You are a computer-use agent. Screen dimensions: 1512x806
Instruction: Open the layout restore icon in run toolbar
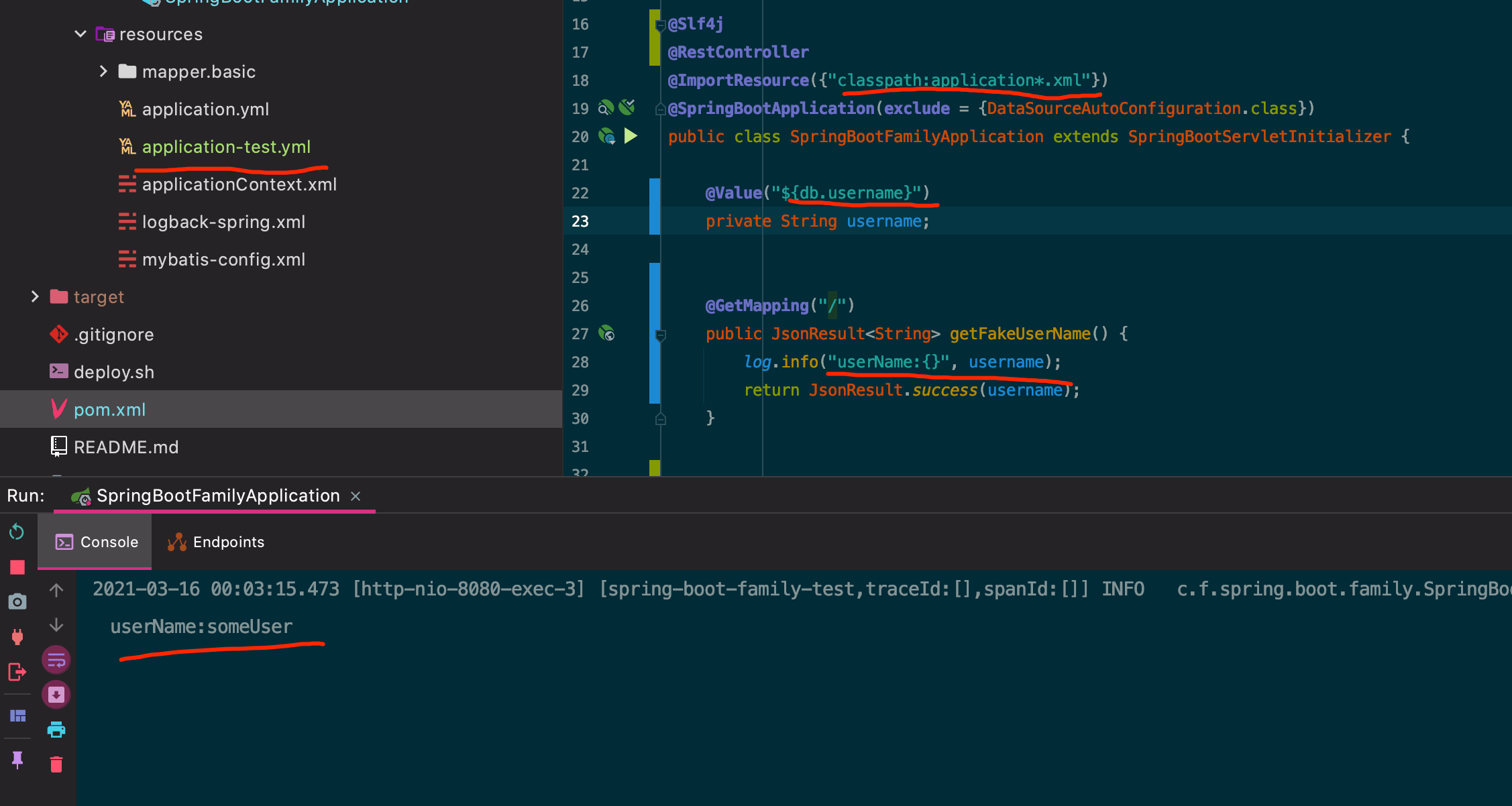point(16,715)
